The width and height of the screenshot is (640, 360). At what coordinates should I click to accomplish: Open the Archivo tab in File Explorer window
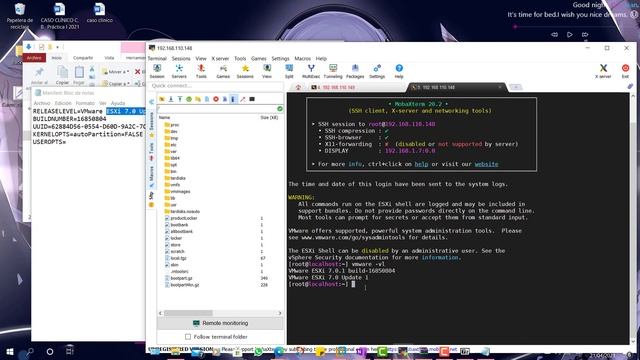(34, 58)
